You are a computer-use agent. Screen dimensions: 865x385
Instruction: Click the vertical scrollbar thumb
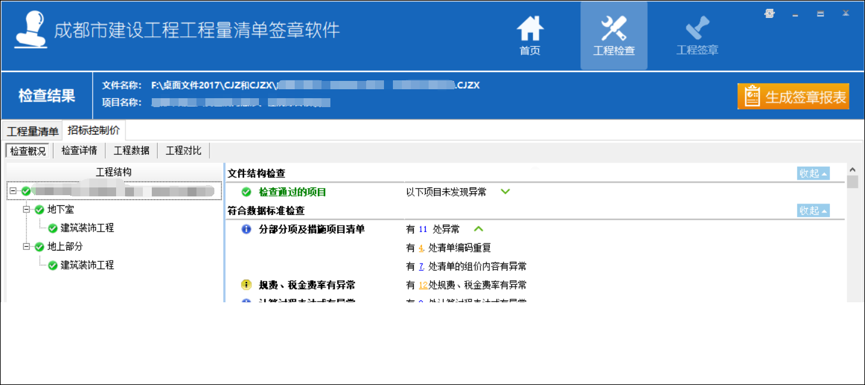(x=853, y=181)
